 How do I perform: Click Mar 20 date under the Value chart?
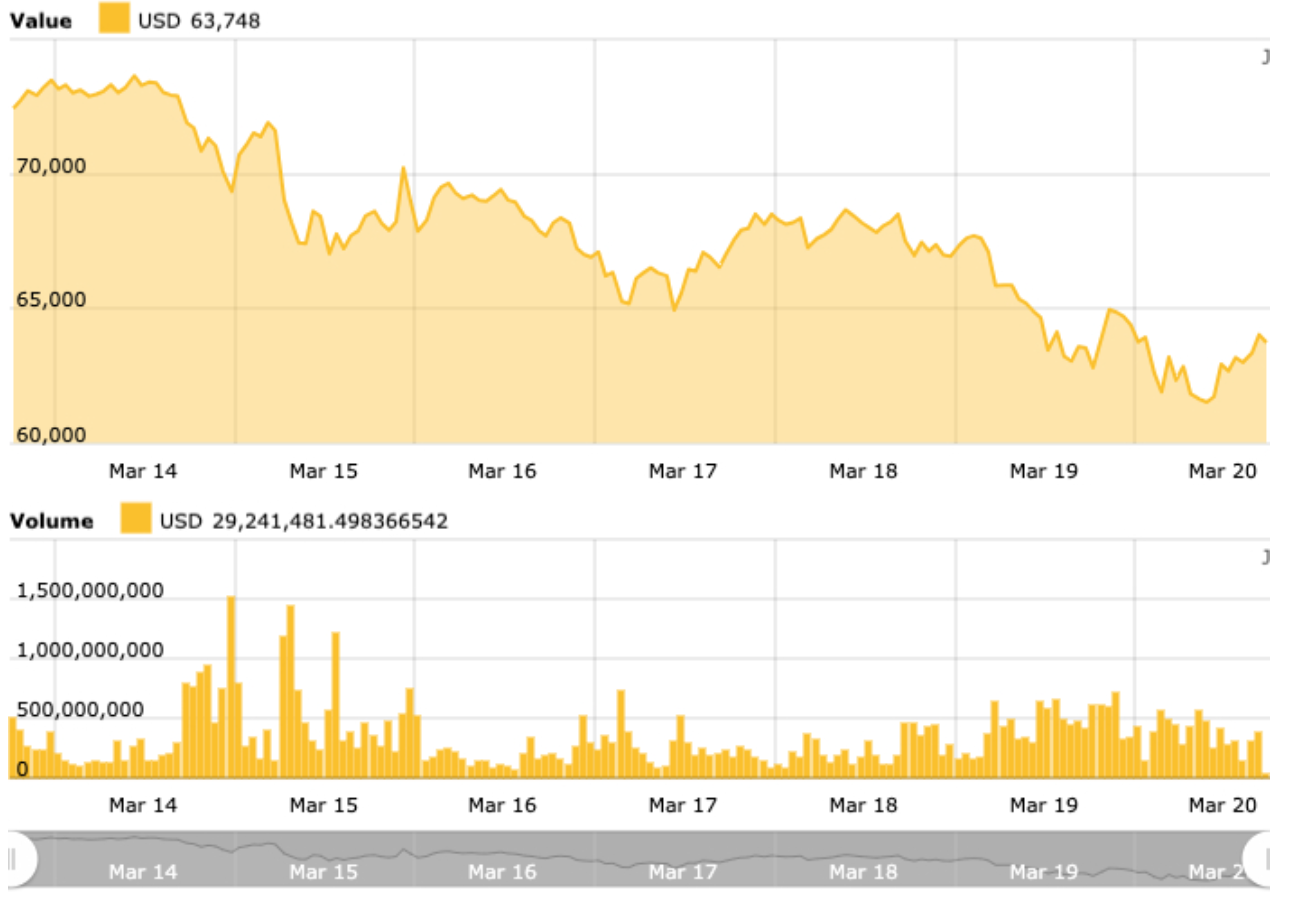(1222, 470)
